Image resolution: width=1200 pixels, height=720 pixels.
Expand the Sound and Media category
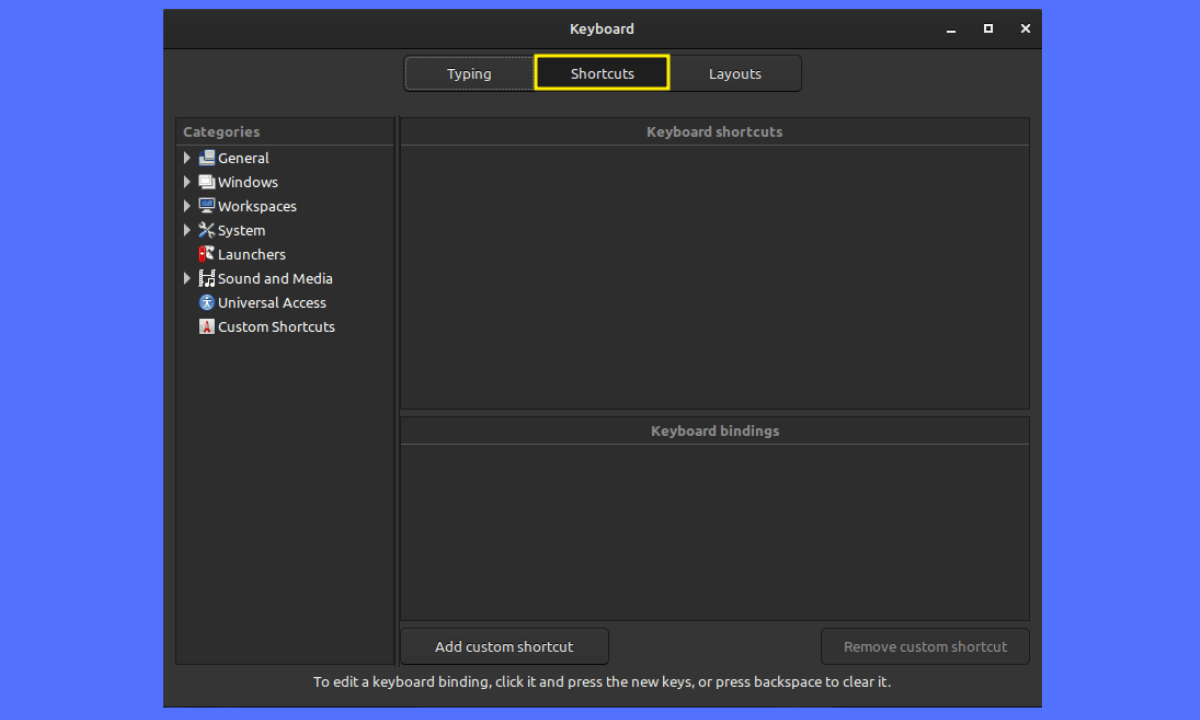(x=187, y=278)
